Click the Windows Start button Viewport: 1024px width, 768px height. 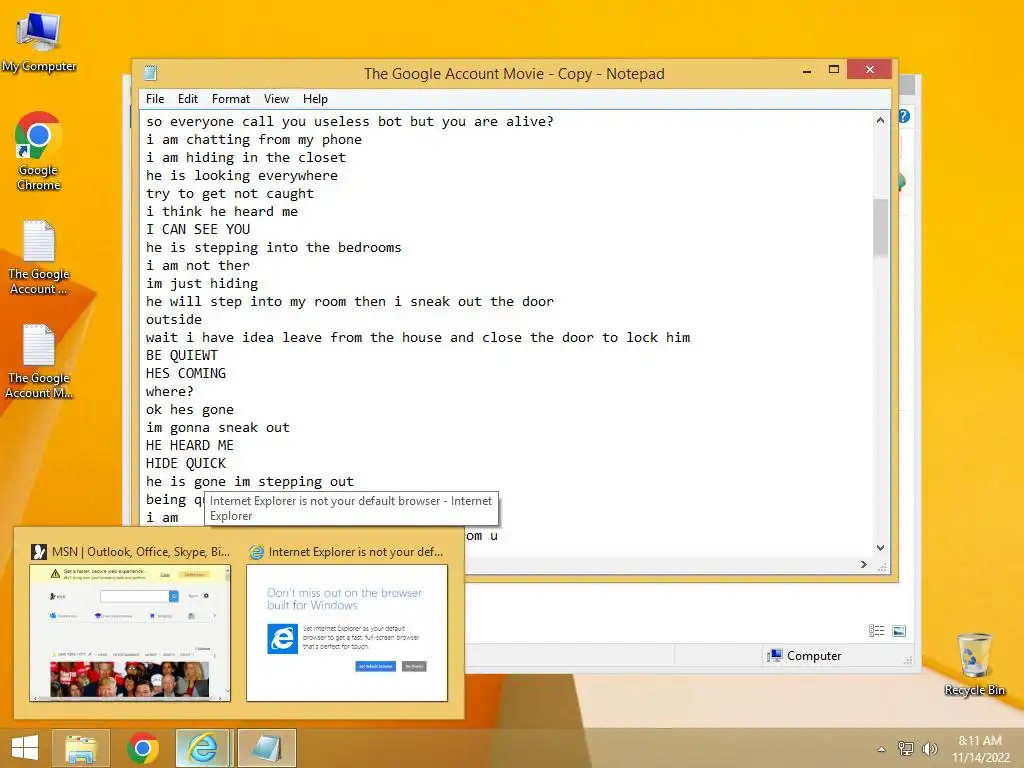pyautogui.click(x=25, y=748)
